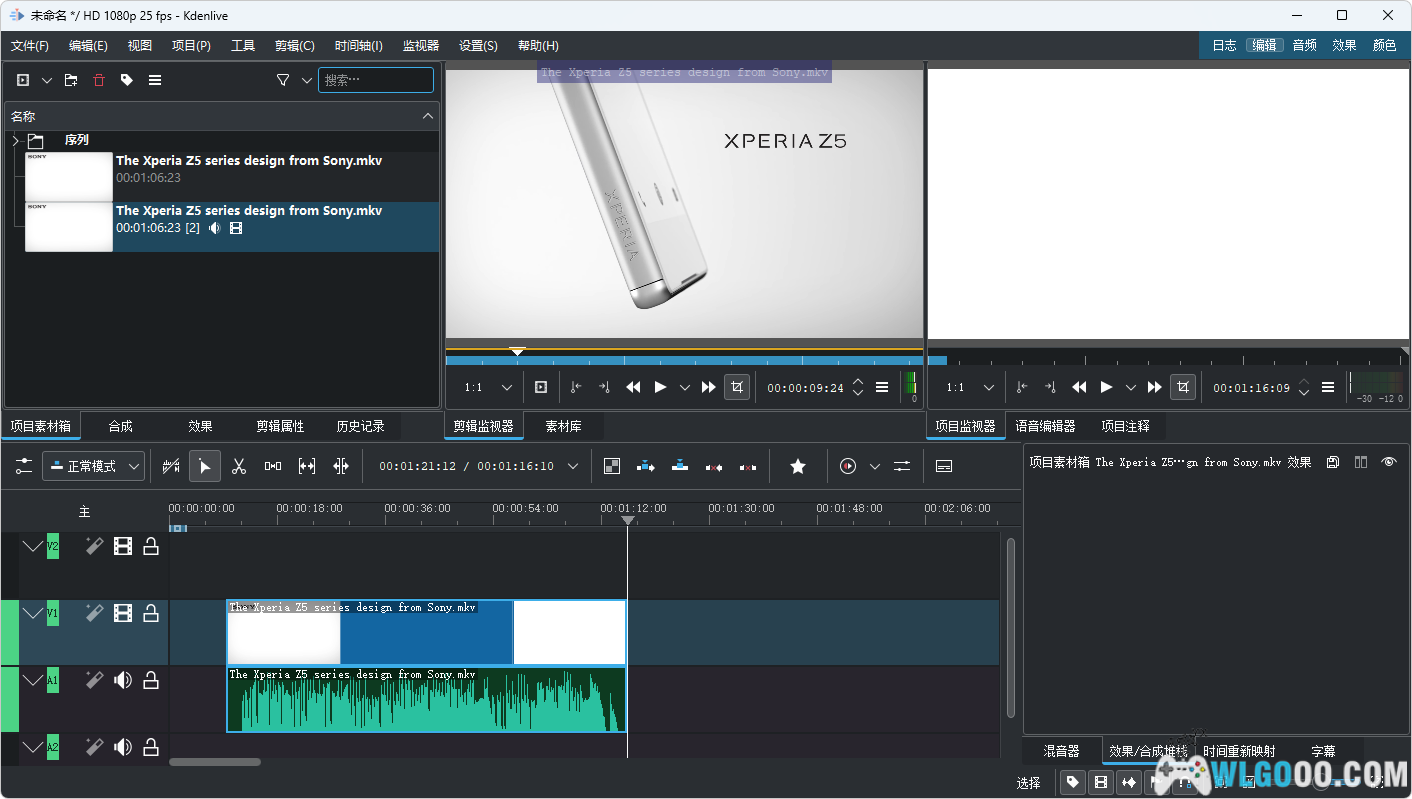Click the project bin search field

tap(376, 80)
